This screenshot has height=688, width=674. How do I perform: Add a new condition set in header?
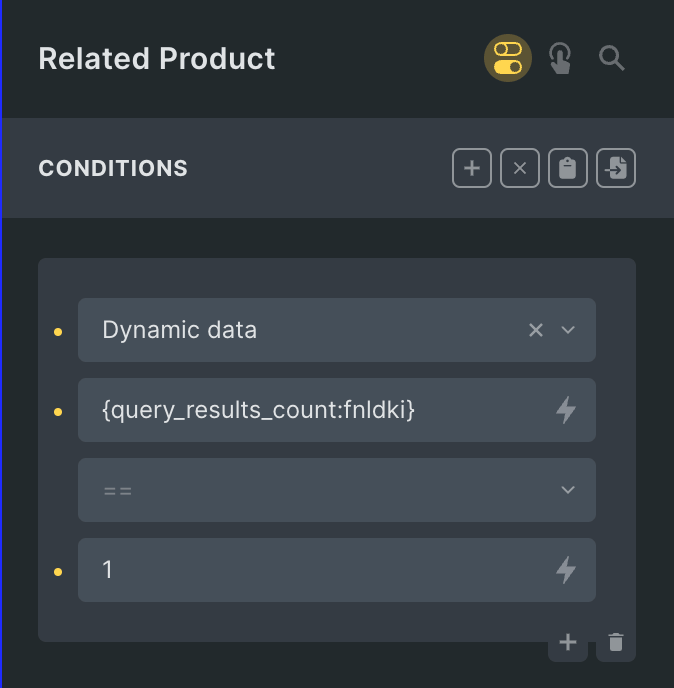(472, 168)
